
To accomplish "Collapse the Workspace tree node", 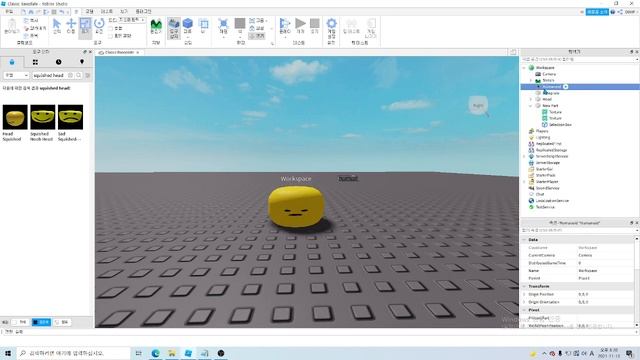I will [524, 68].
